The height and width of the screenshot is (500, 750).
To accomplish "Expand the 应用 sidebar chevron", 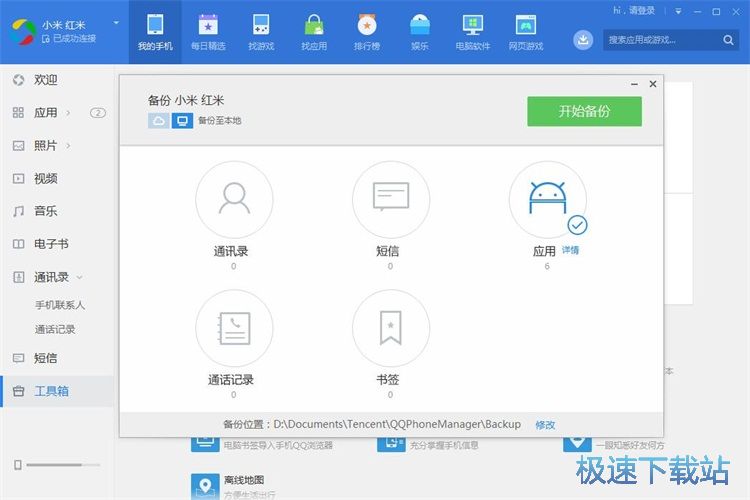I will (68, 113).
